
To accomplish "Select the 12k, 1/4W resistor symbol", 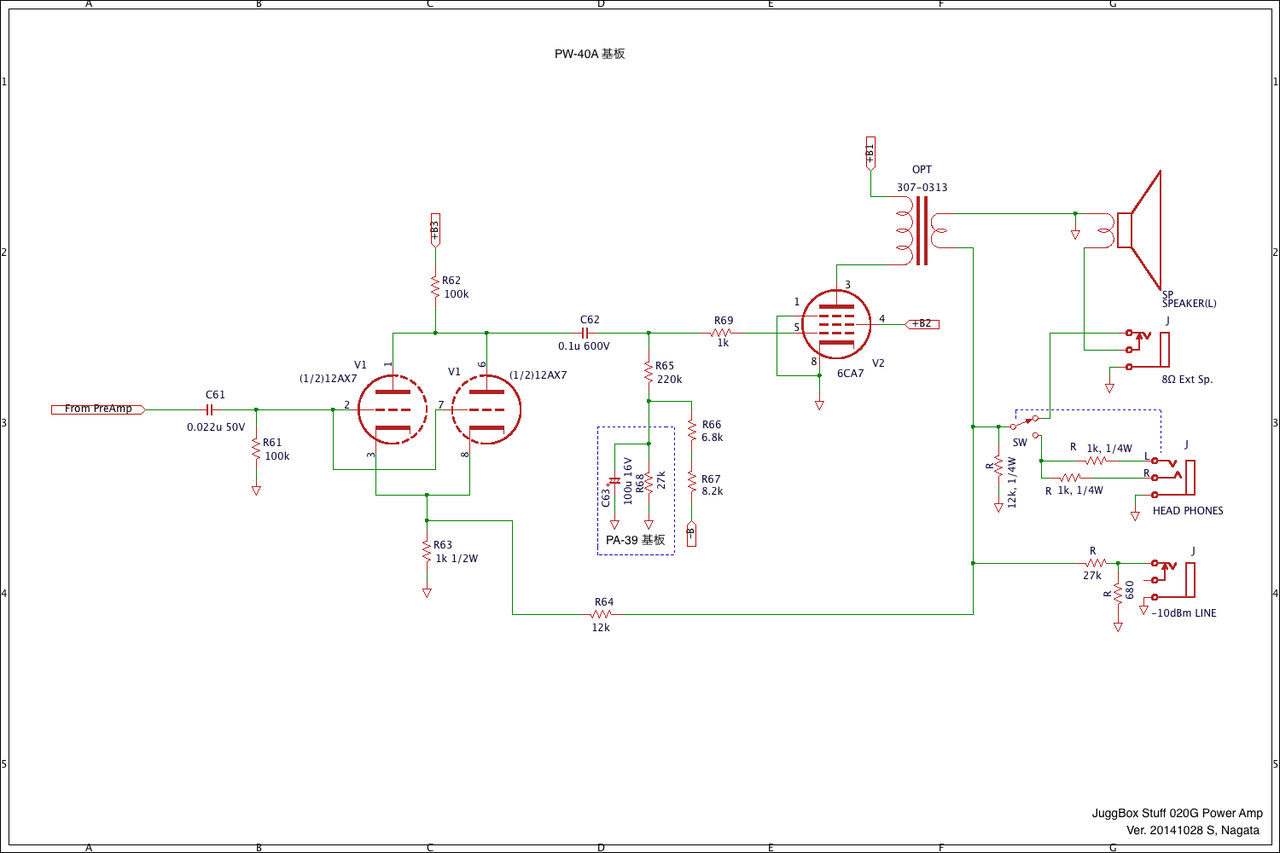I will pyautogui.click(x=998, y=468).
